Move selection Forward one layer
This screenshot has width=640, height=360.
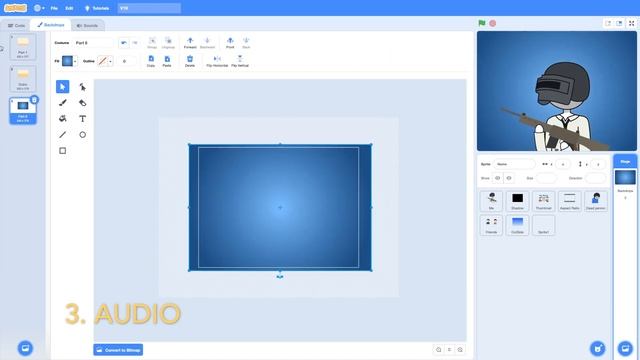click(x=190, y=42)
